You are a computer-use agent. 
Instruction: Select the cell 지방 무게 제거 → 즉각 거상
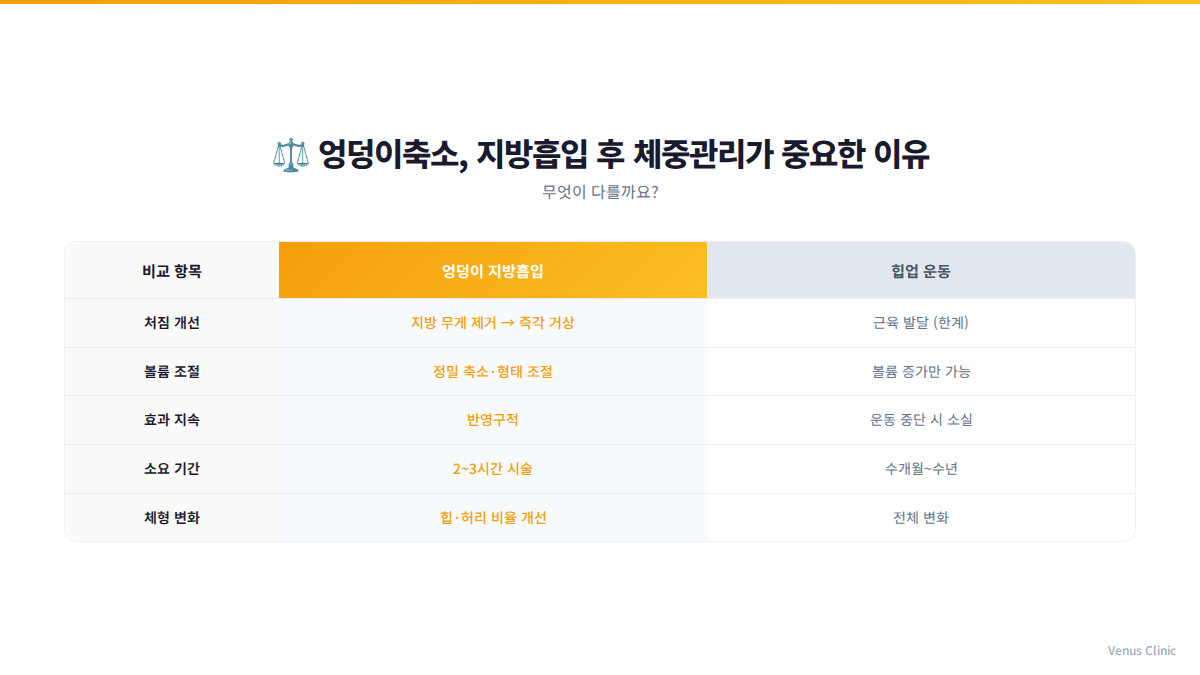(493, 323)
